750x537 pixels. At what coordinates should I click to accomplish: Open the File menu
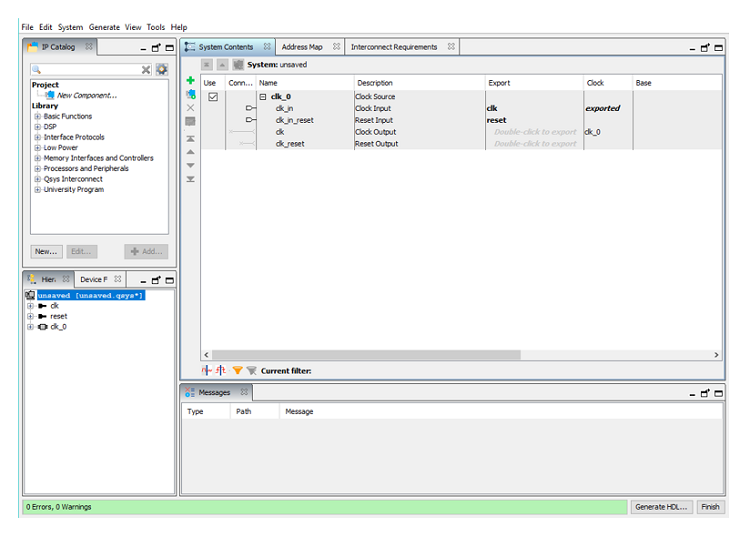pos(27,27)
